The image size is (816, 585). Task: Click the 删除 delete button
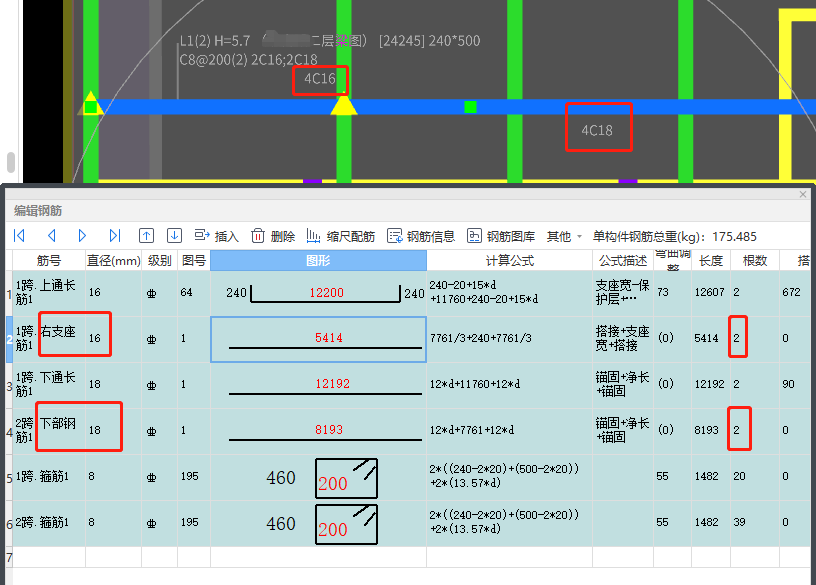[273, 236]
